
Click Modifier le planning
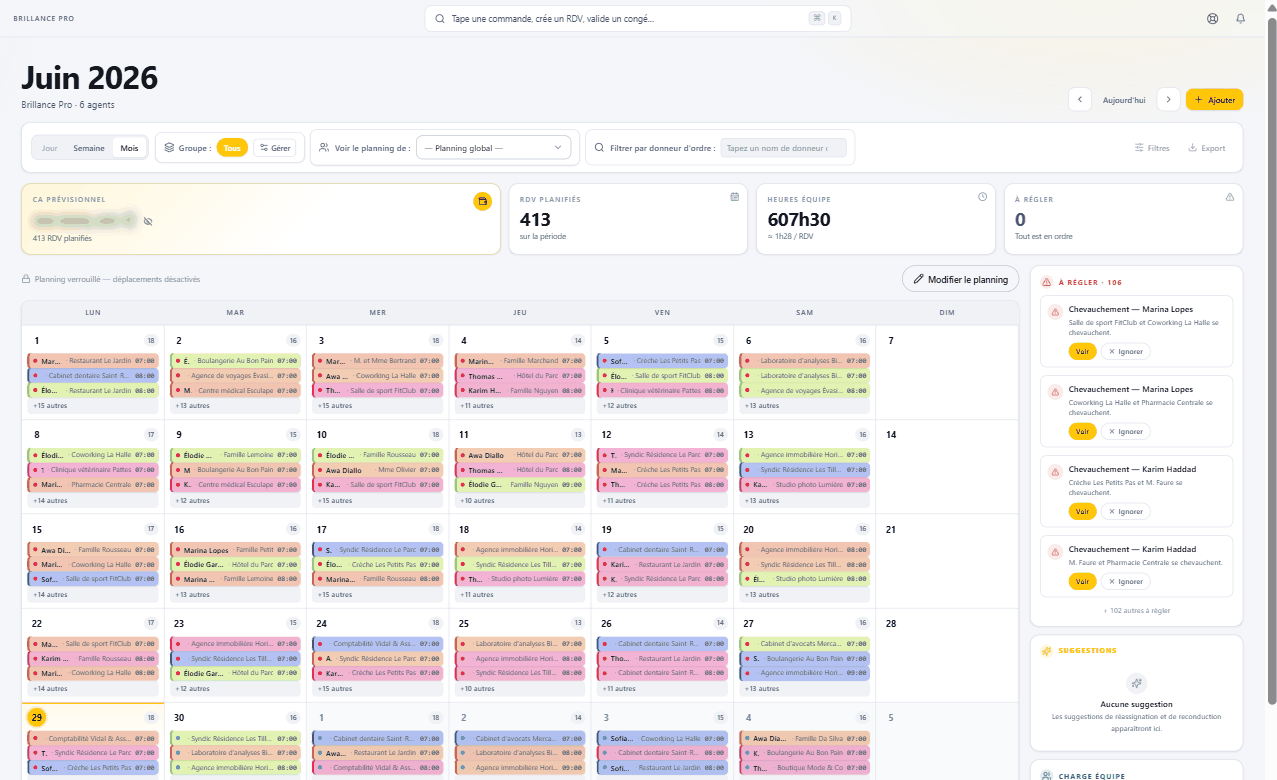960,280
